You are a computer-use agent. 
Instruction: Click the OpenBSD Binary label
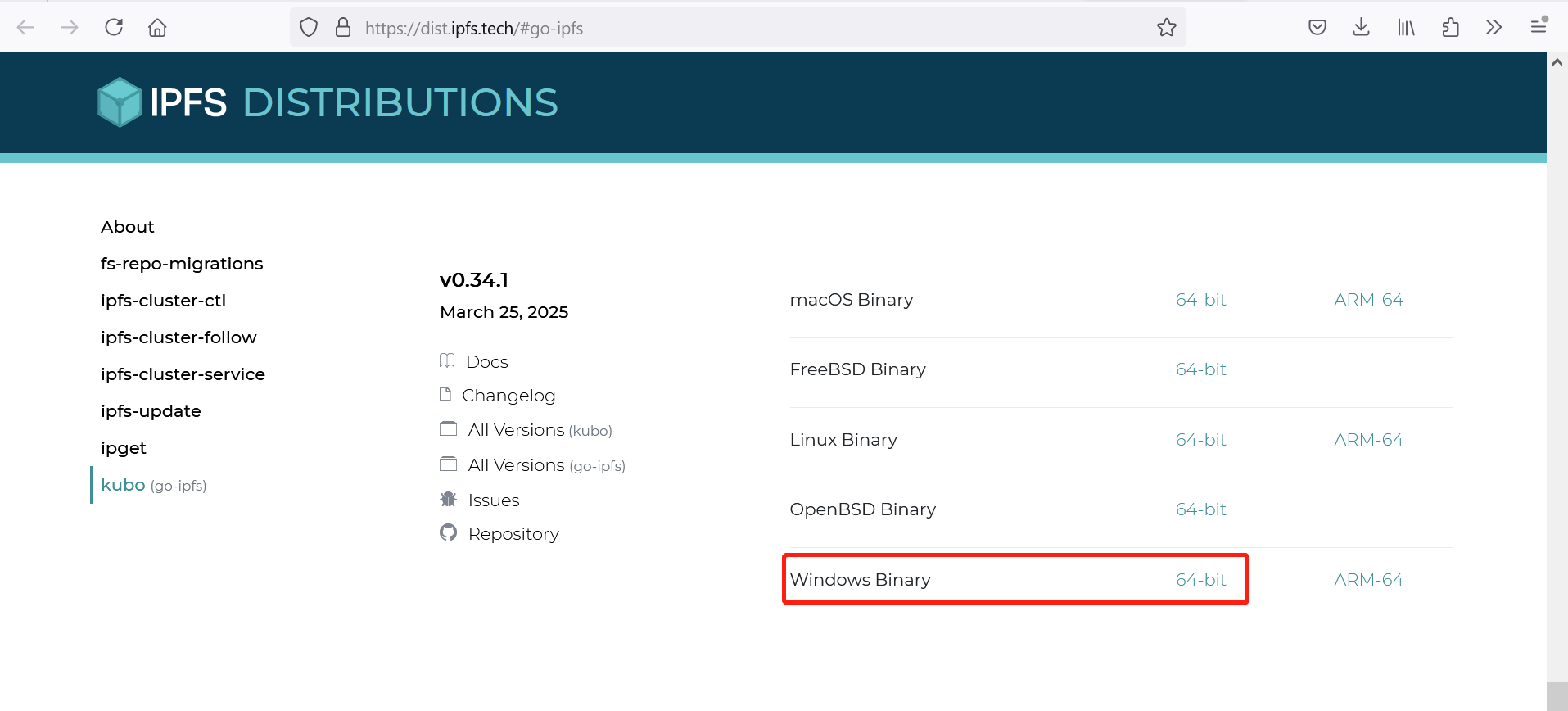[862, 509]
